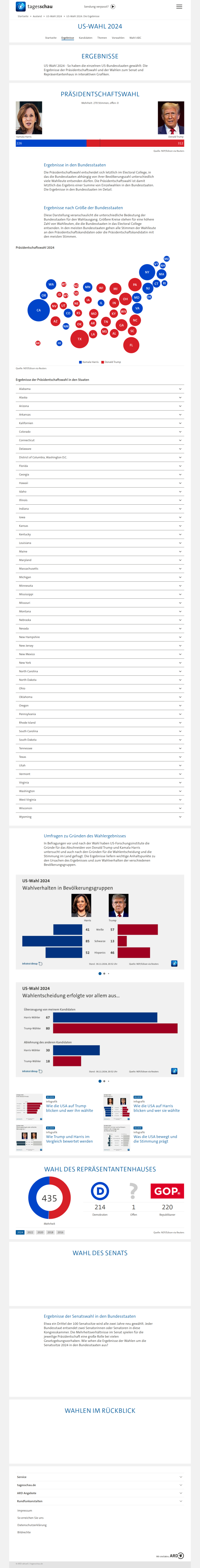Click the Democrats party logo
This screenshot has height=1568, width=200.
[100, 1191]
